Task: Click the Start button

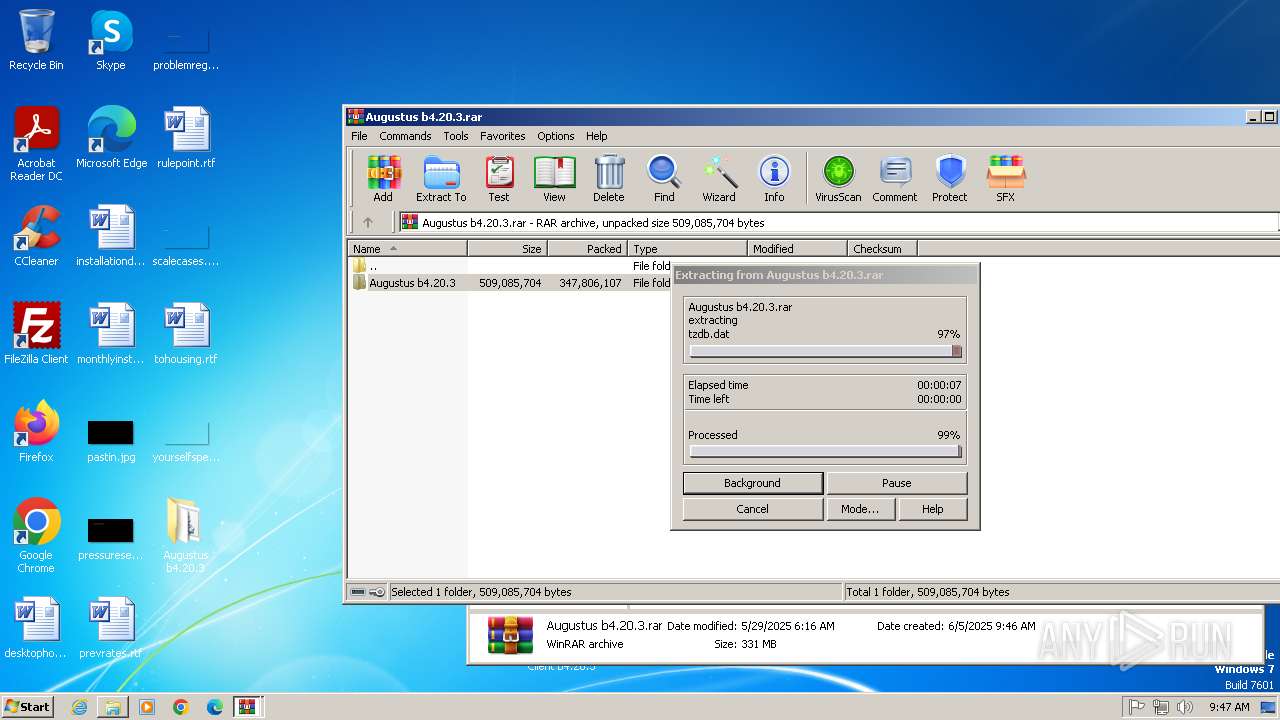Action: click(x=28, y=706)
